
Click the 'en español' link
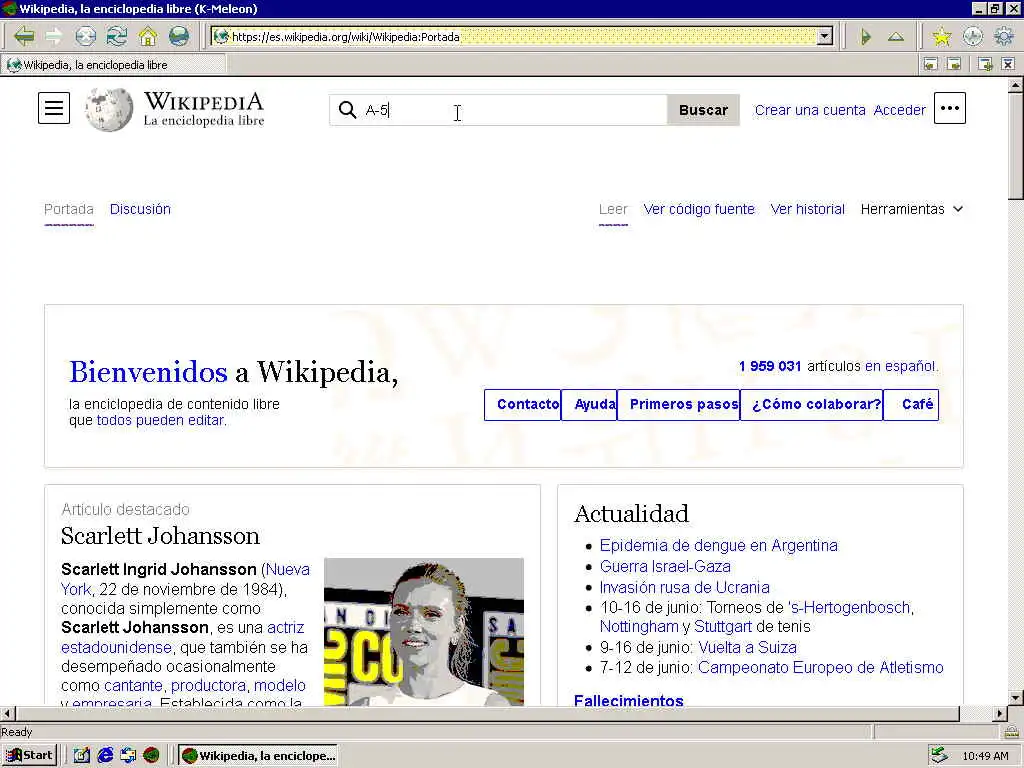[900, 366]
